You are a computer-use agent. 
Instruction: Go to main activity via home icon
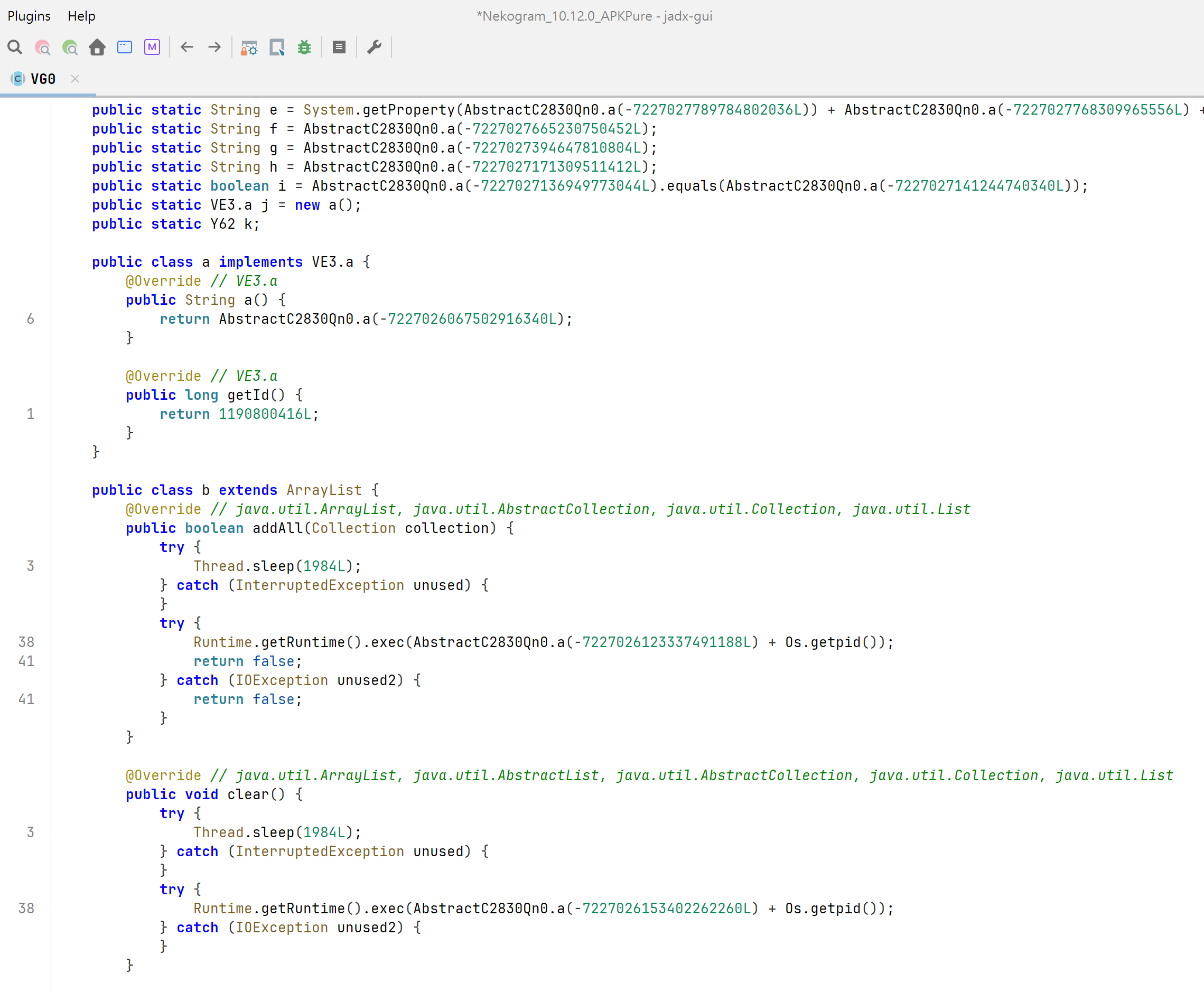point(97,48)
